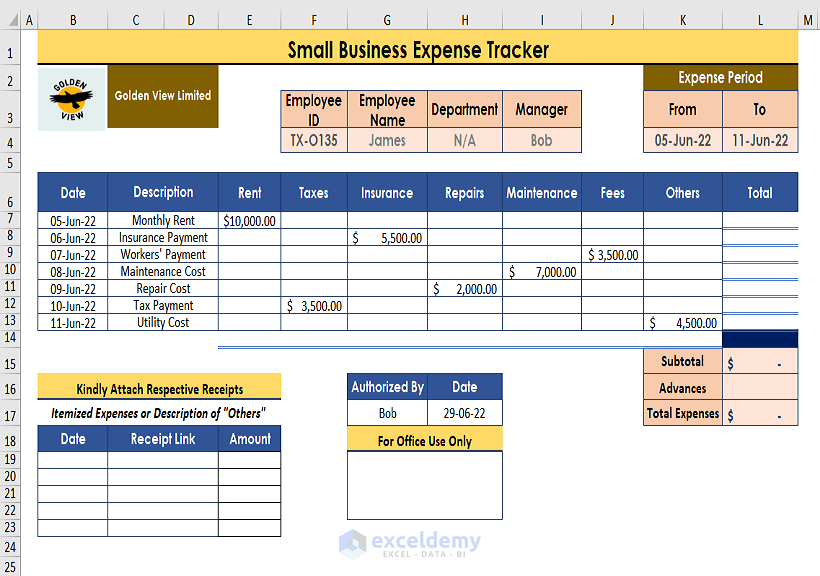The height and width of the screenshot is (576, 820).
Task: Click the Repairs column header
Action: [x=464, y=192]
